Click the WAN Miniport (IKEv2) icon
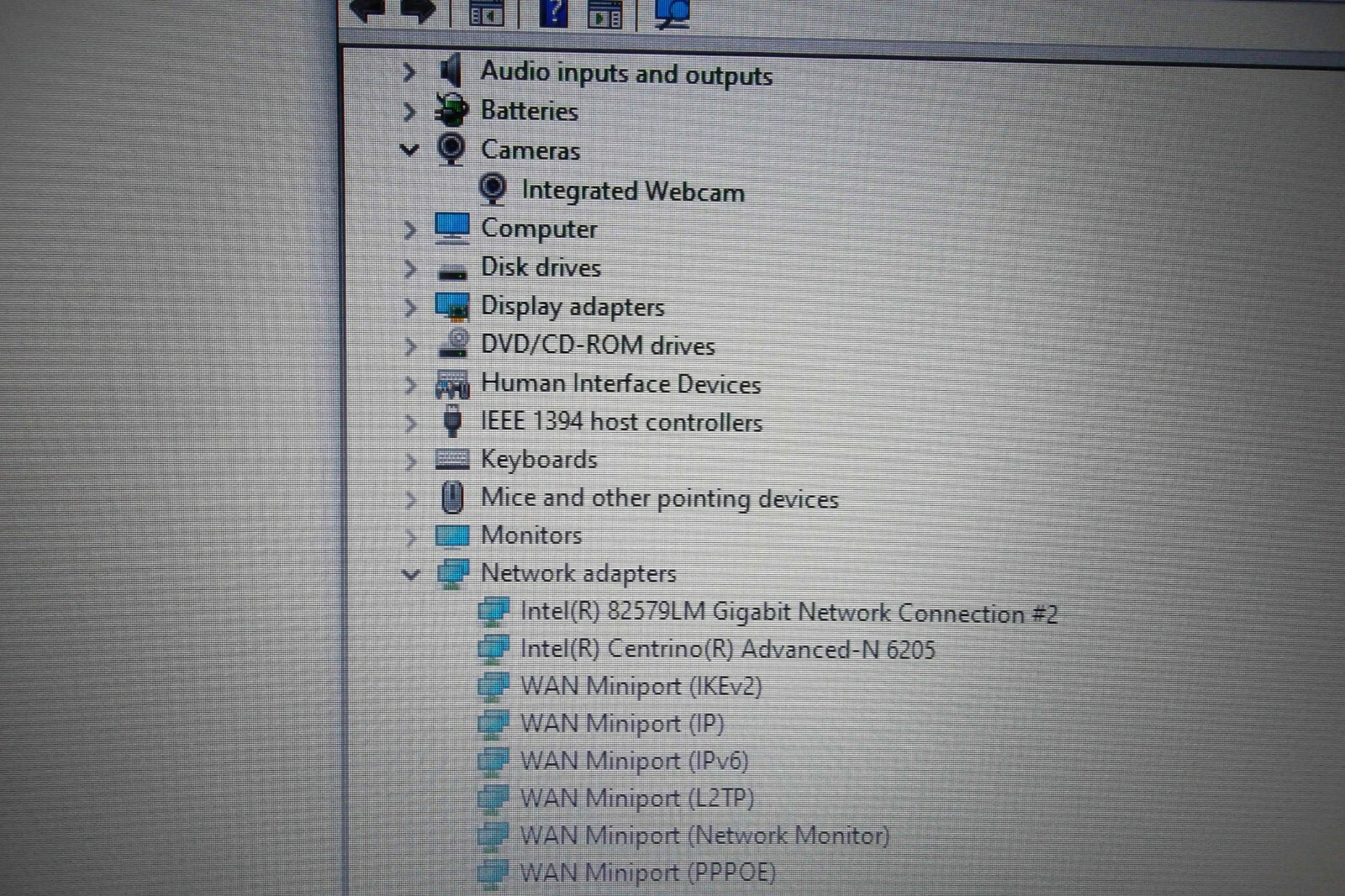 493,686
